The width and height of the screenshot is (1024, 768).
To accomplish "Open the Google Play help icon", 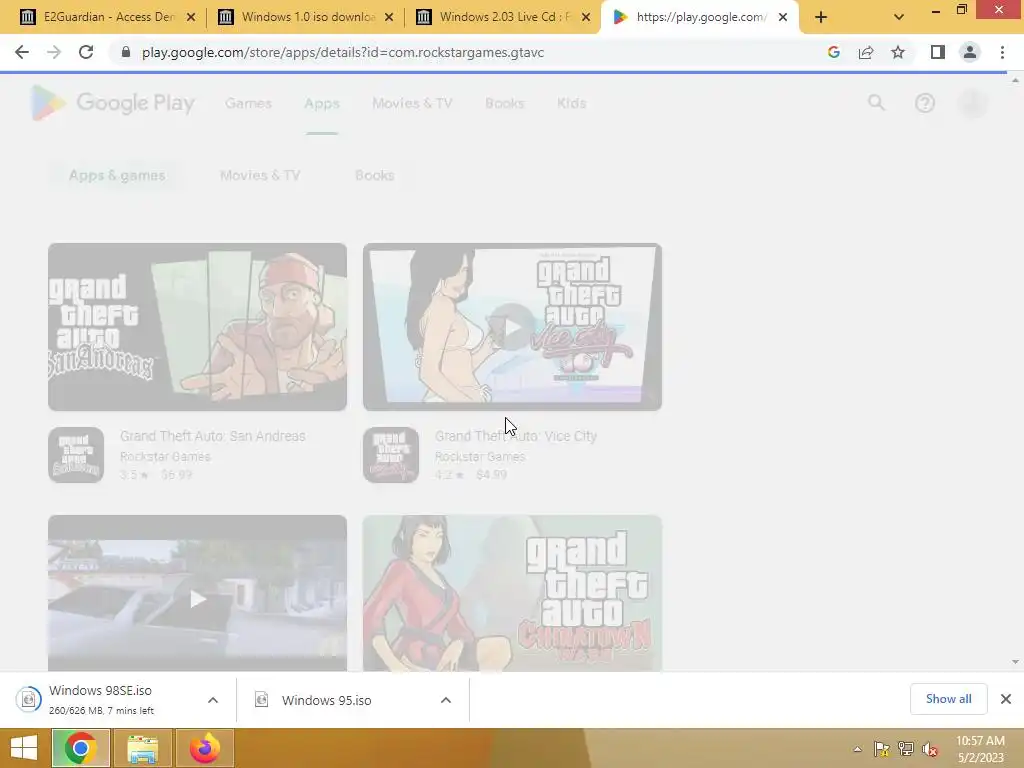I will click(x=925, y=103).
